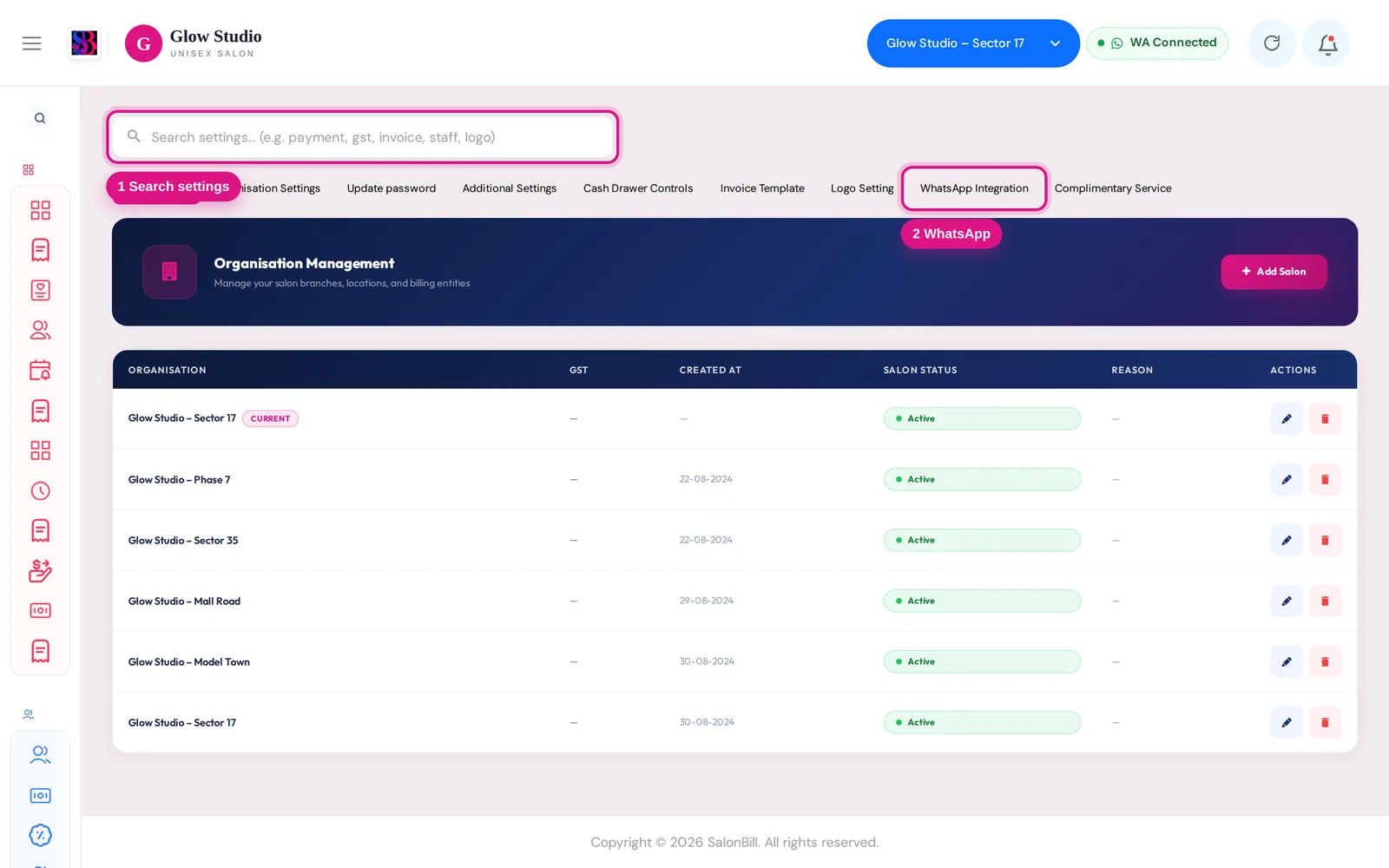Viewport: 1389px width, 868px height.
Task: Expand the Glow Studio – Sector 17 branch dropdown
Action: (x=973, y=43)
